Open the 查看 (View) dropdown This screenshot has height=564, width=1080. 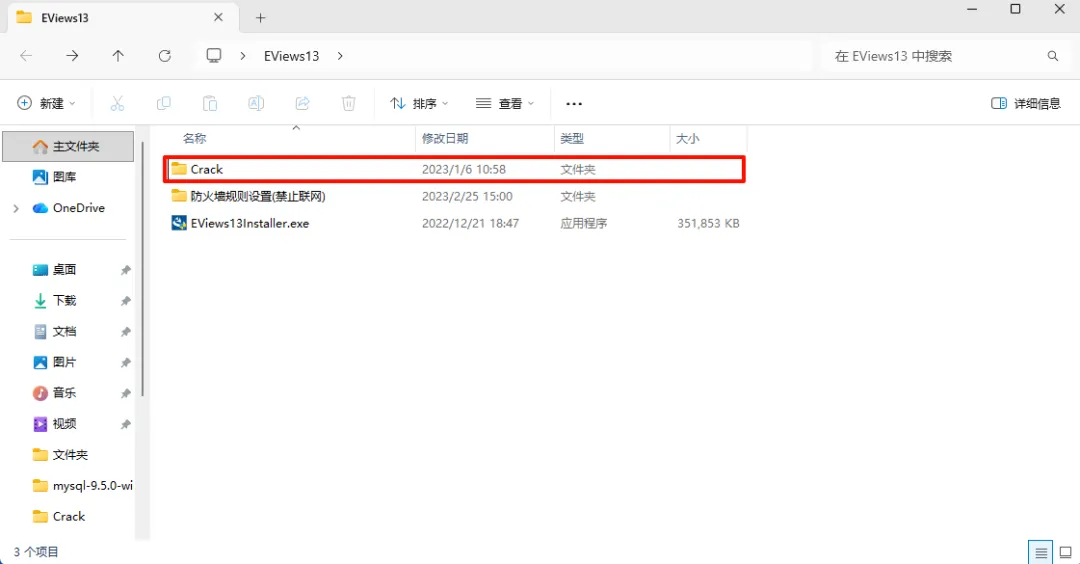click(x=505, y=103)
